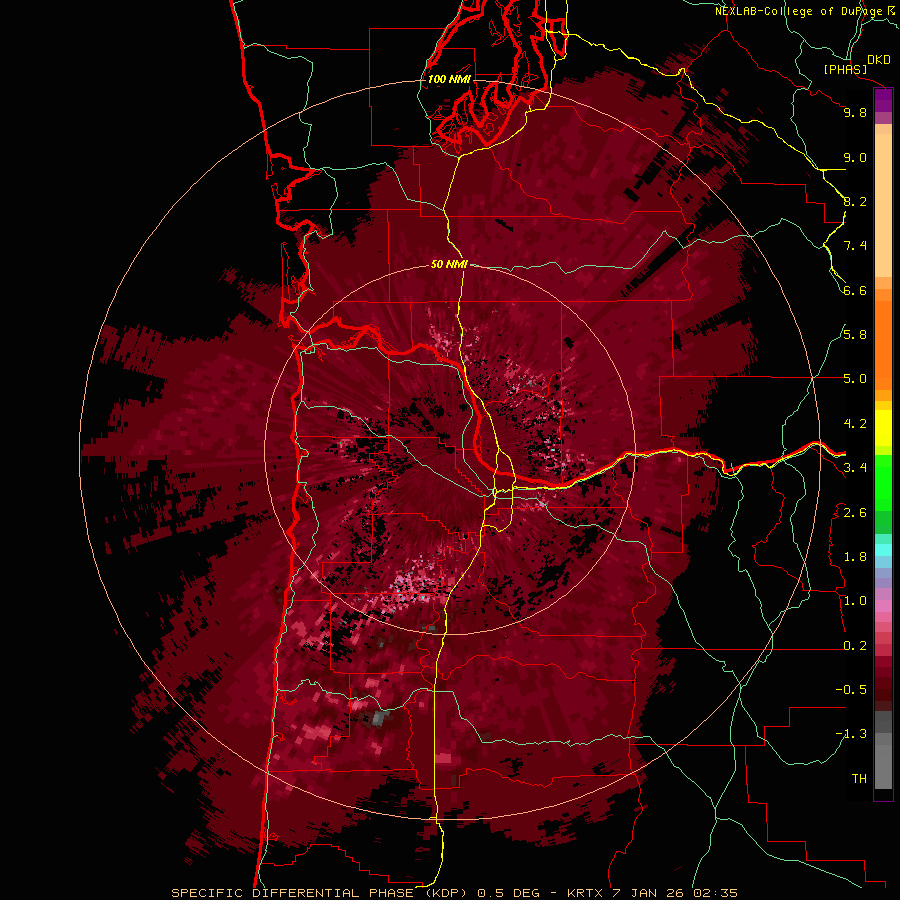
Task: Click the [PHAS] units label
Action: pos(845,69)
